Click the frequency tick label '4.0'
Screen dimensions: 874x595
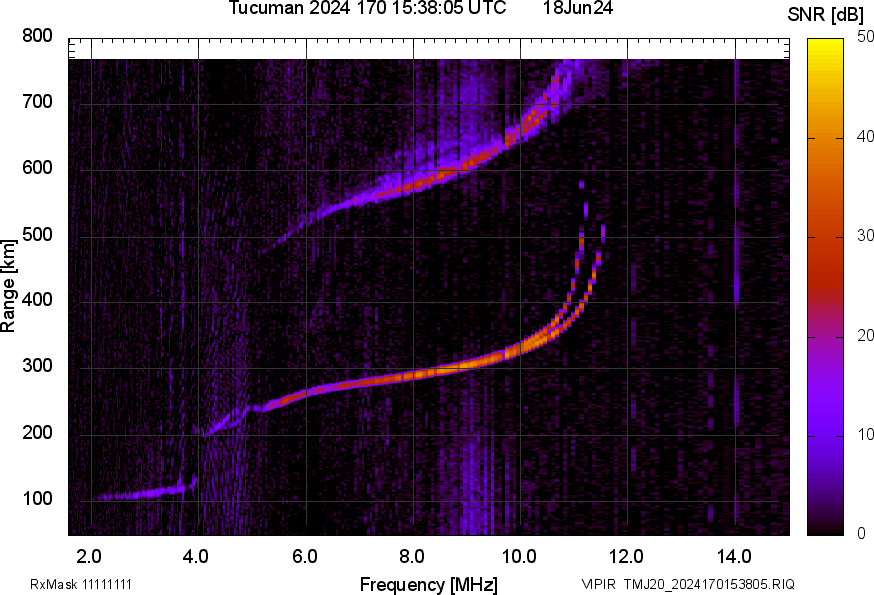pyautogui.click(x=196, y=556)
